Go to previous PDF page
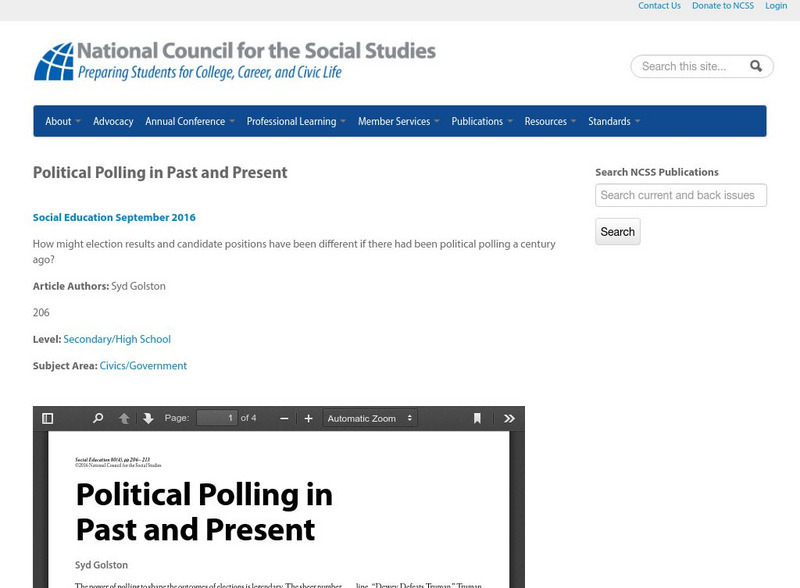This screenshot has height=588, width=800. point(124,419)
